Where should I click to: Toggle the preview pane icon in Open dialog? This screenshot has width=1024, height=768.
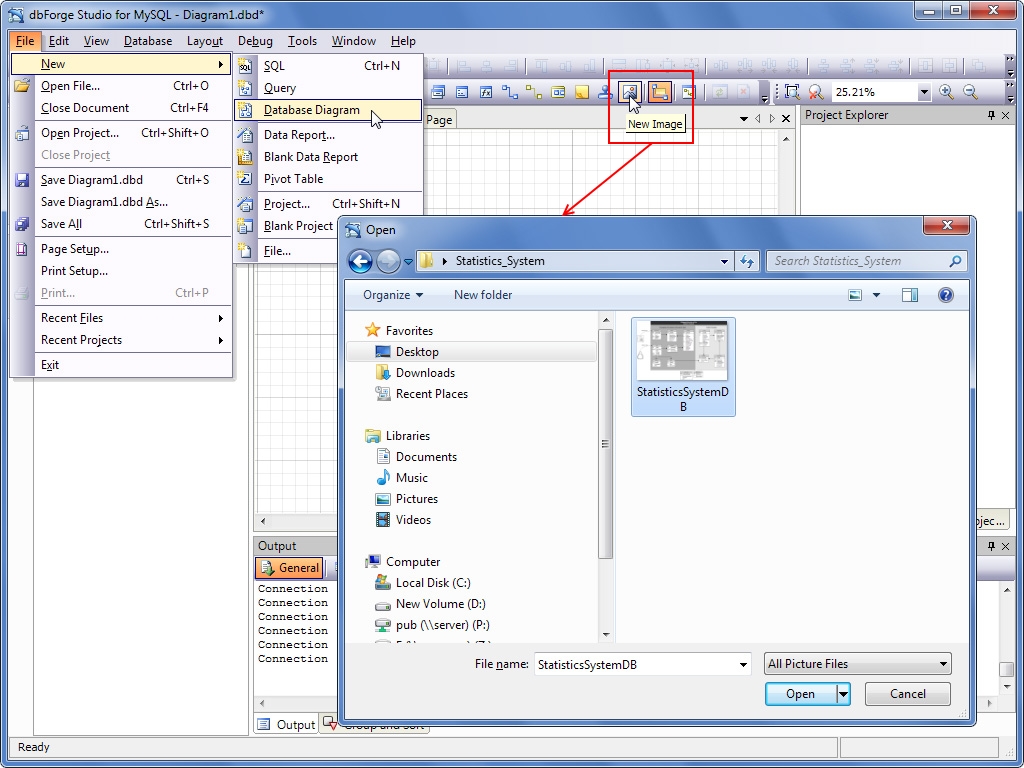point(909,295)
